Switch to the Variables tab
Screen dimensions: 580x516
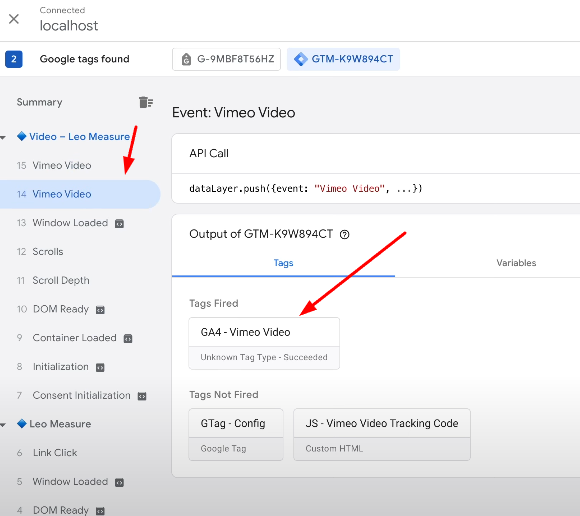tap(516, 263)
